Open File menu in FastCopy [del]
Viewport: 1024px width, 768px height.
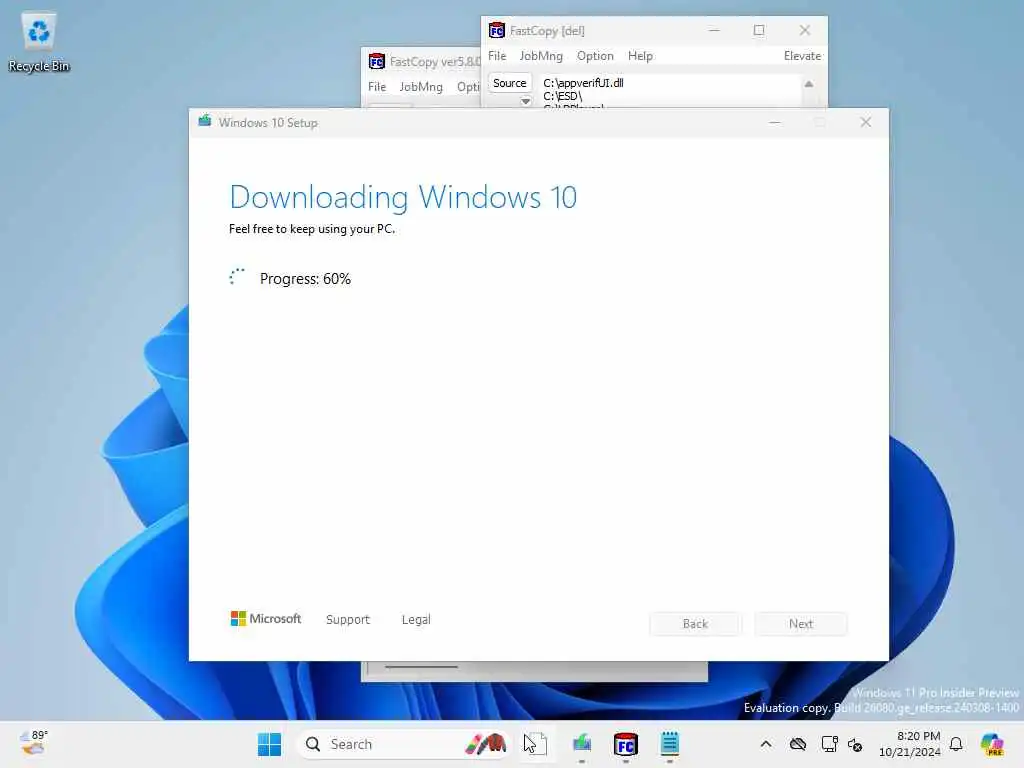click(497, 56)
